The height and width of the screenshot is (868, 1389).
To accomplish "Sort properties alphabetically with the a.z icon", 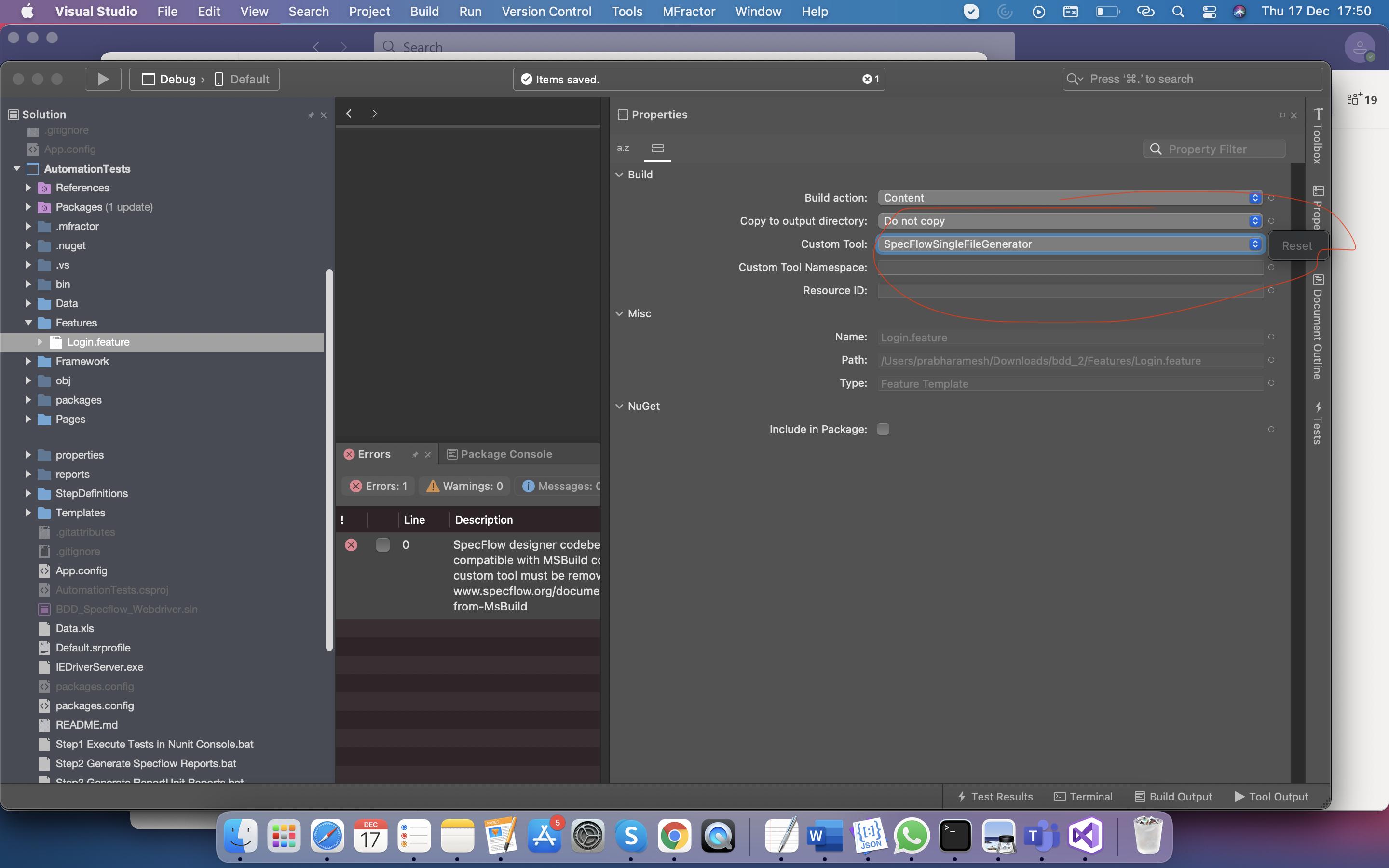I will coord(623,148).
